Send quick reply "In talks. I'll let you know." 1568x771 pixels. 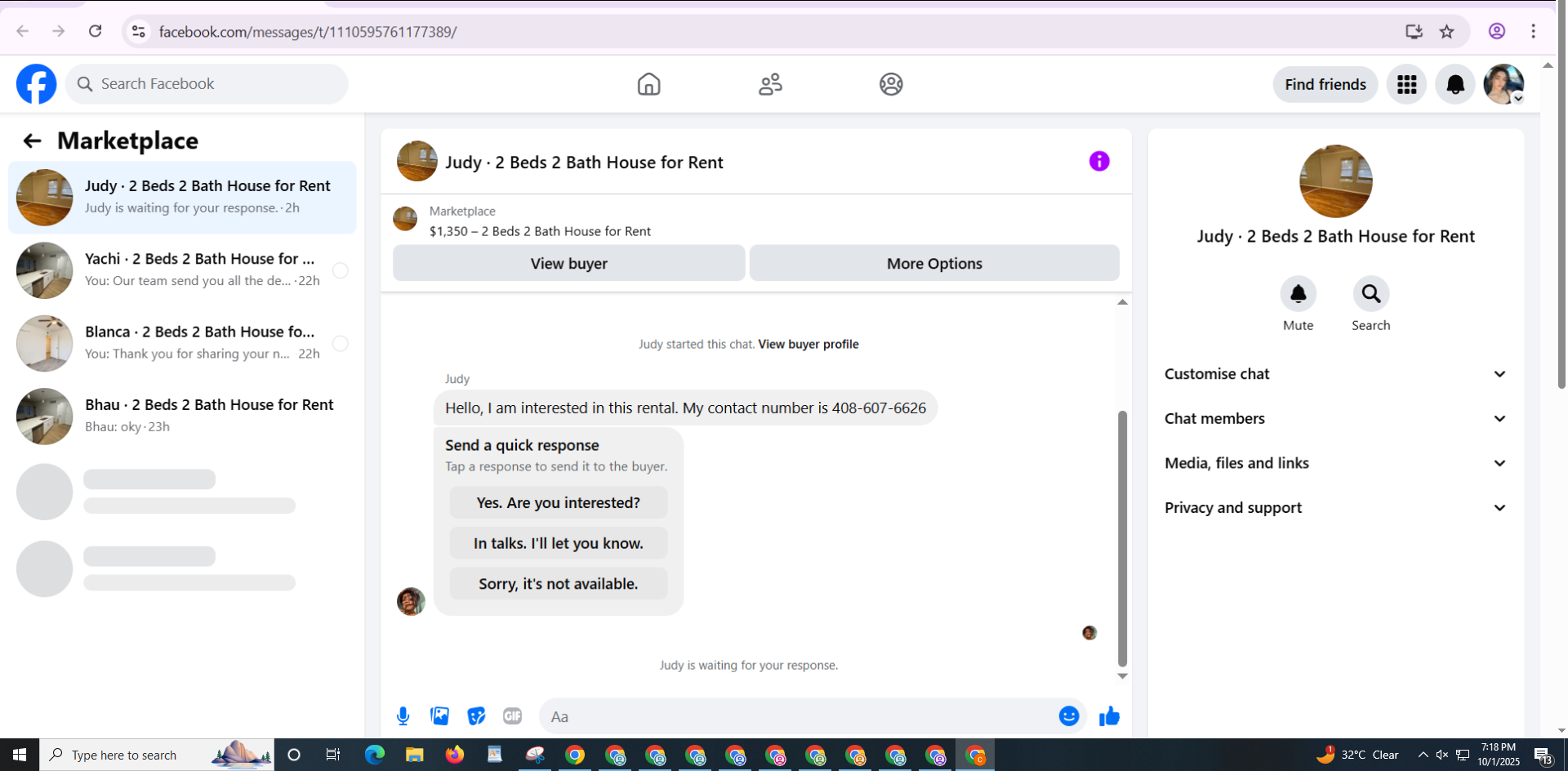point(559,543)
